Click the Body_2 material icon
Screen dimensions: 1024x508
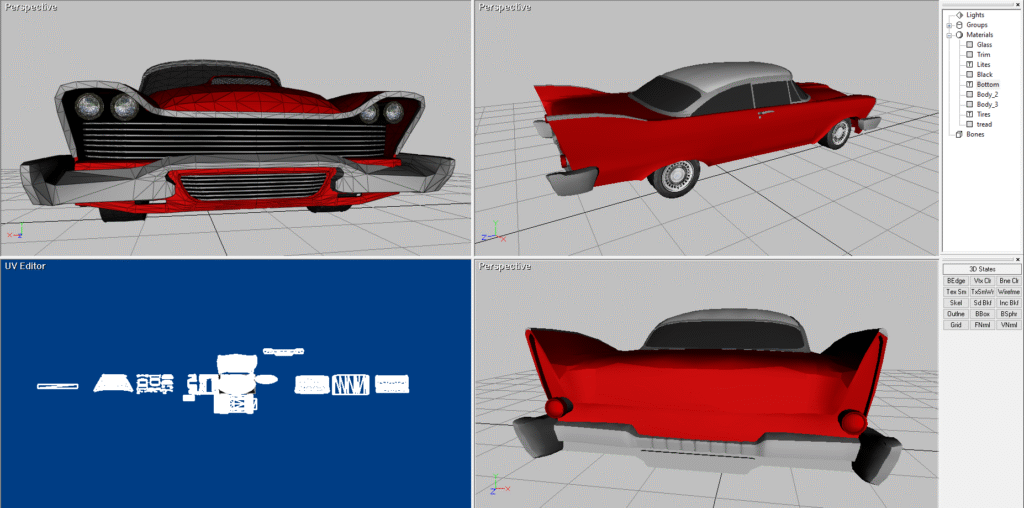click(969, 94)
